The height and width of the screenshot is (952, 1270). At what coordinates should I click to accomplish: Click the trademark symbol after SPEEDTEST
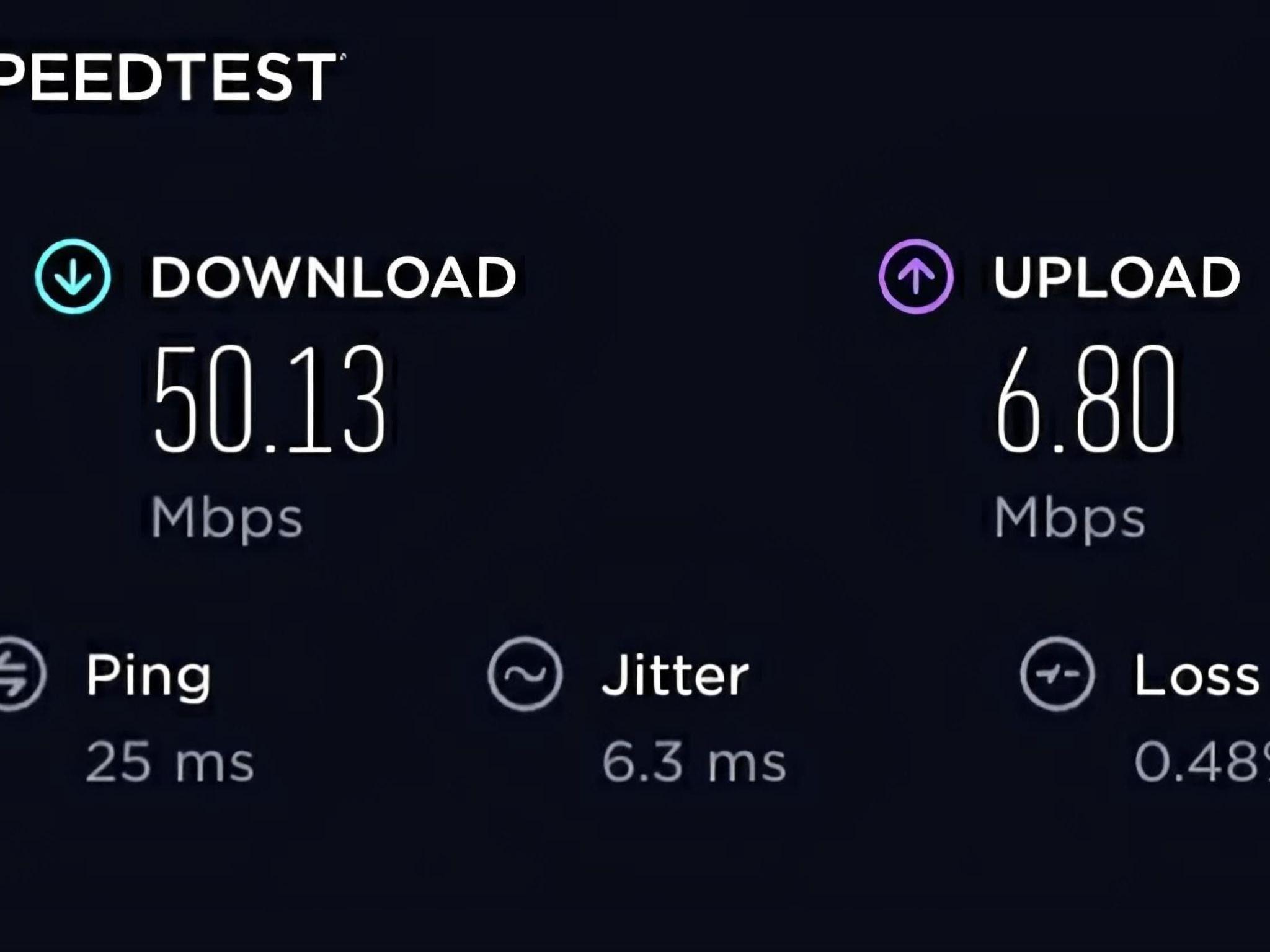(343, 56)
